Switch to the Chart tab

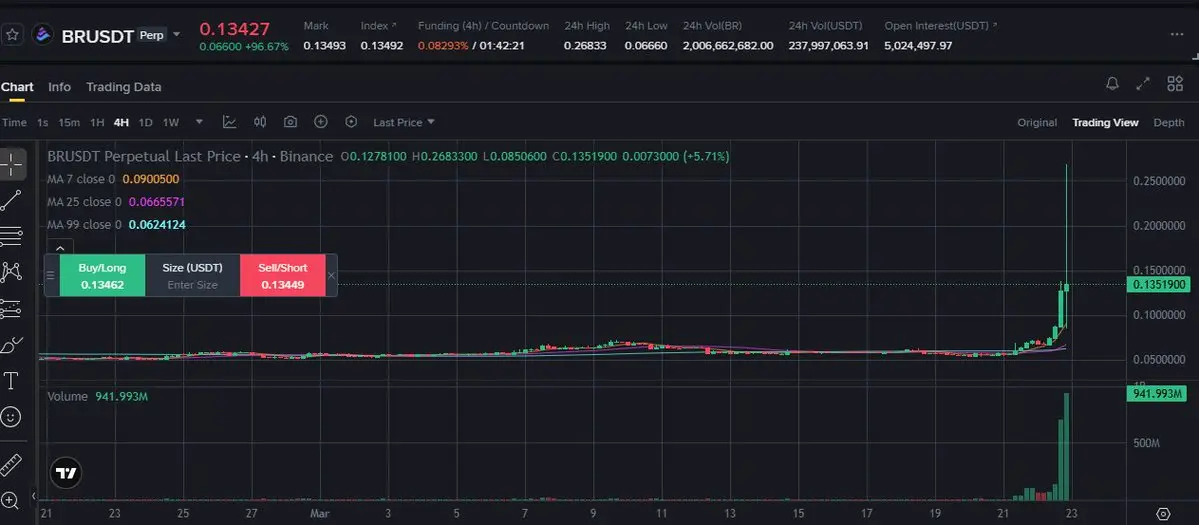(x=17, y=87)
